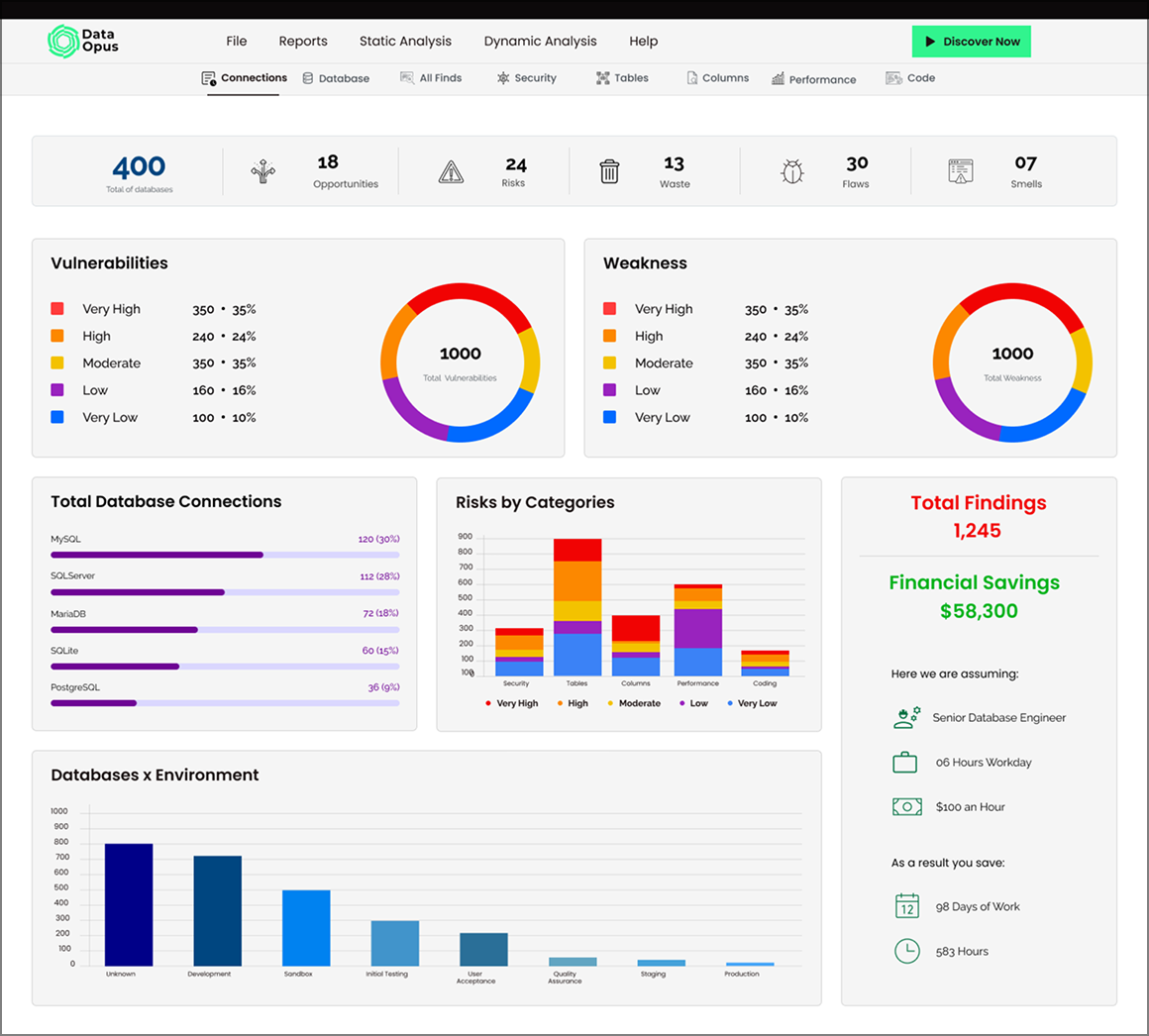
Task: Toggle the High legend in Risks chart
Action: coord(574,703)
